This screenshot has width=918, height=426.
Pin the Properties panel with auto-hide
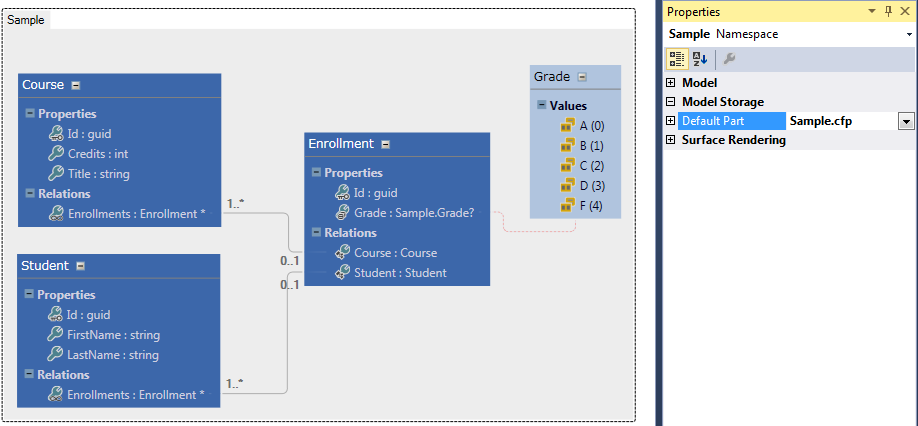(887, 11)
